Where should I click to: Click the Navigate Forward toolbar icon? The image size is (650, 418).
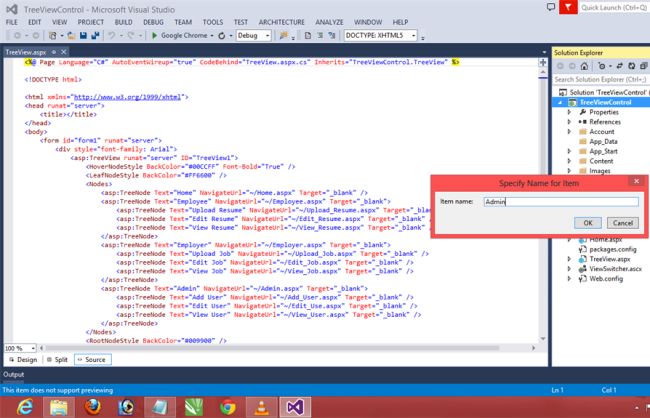click(x=36, y=36)
